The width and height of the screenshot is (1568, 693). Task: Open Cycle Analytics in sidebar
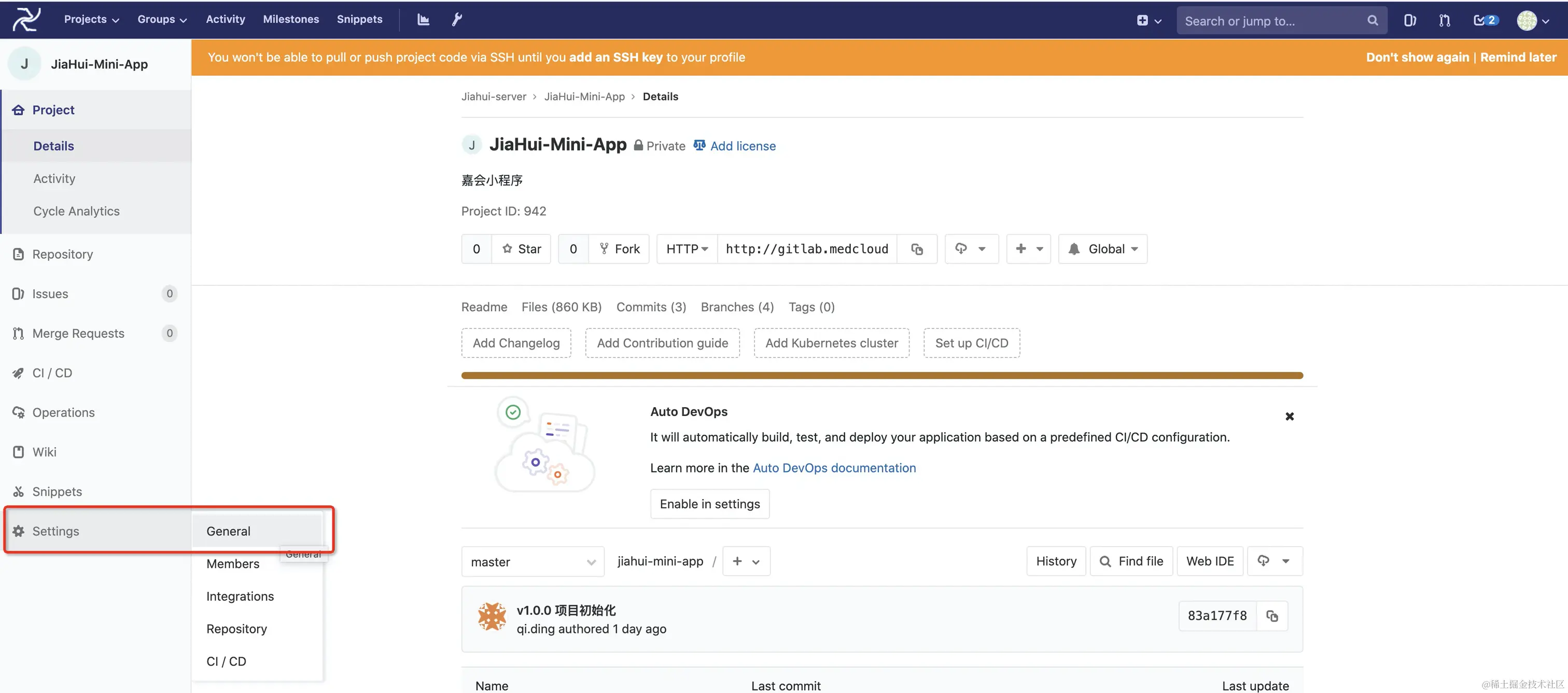[76, 211]
